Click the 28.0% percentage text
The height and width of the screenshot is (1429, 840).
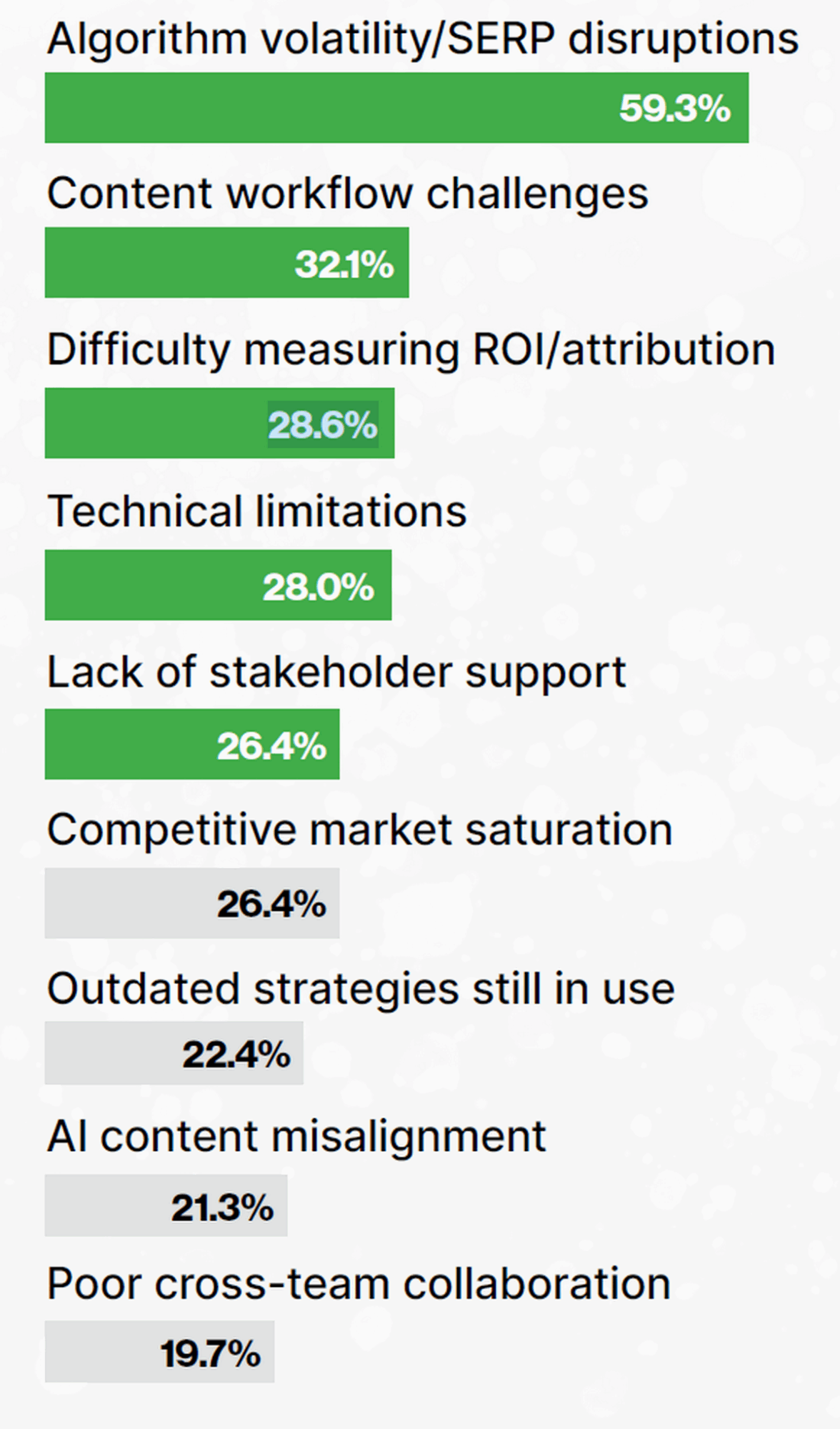point(319,587)
